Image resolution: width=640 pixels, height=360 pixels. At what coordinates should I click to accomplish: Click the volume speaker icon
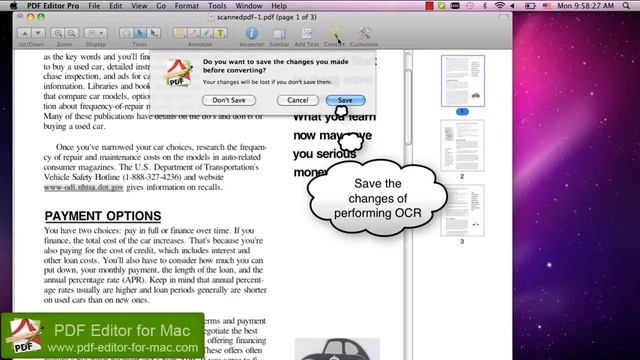pos(513,6)
